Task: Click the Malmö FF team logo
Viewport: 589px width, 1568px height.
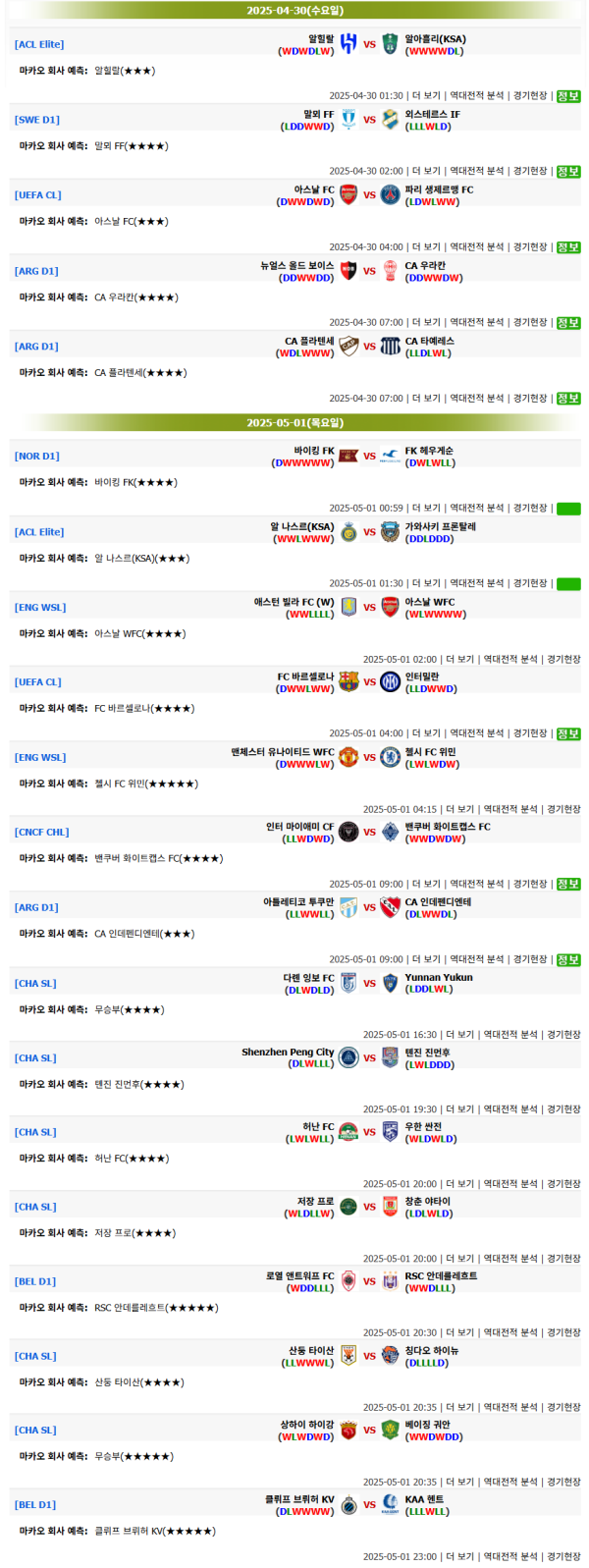Action: (348, 120)
